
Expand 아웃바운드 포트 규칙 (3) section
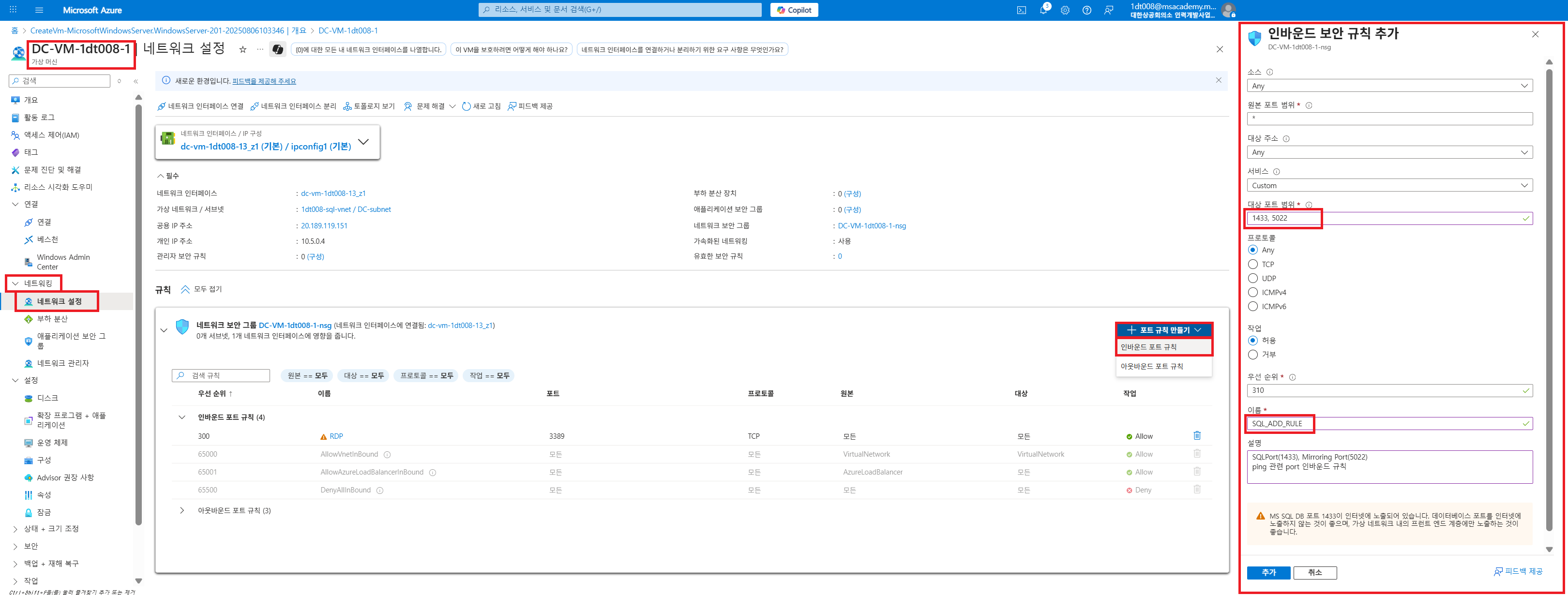tap(181, 510)
